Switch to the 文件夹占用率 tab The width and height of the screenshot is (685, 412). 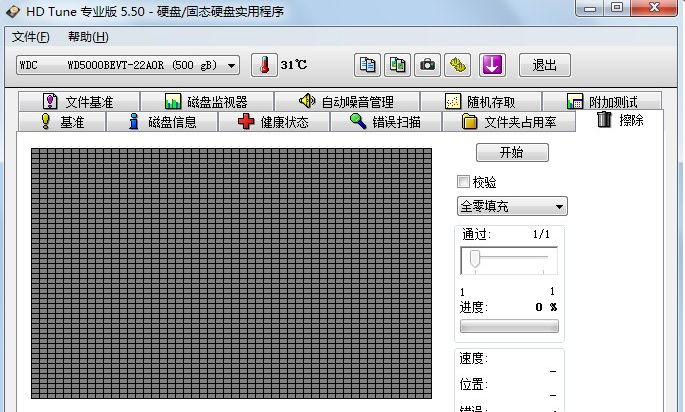509,121
